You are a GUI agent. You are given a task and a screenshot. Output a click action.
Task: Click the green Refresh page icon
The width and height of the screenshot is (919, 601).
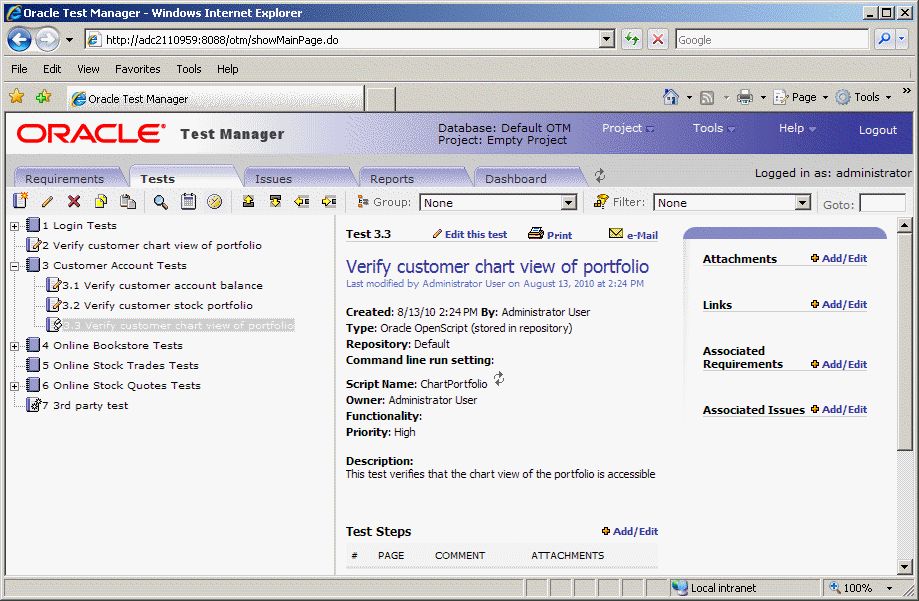coord(632,39)
